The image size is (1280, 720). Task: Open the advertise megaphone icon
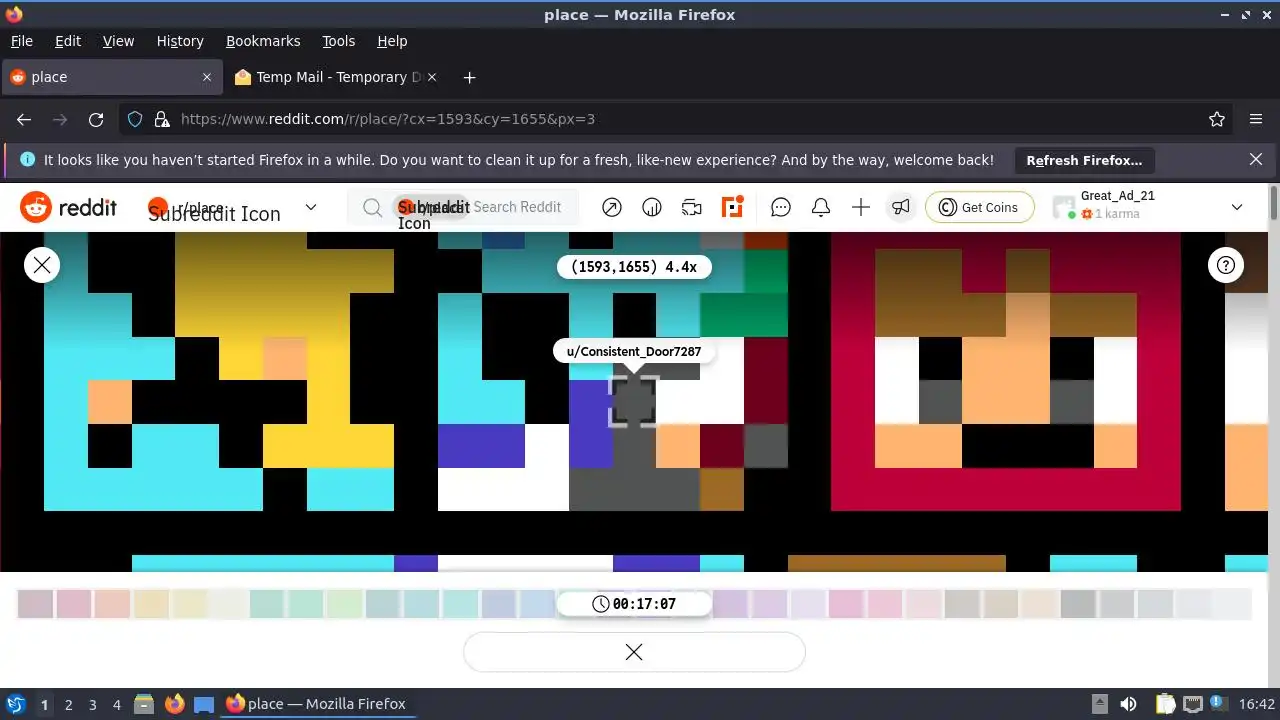(x=901, y=207)
